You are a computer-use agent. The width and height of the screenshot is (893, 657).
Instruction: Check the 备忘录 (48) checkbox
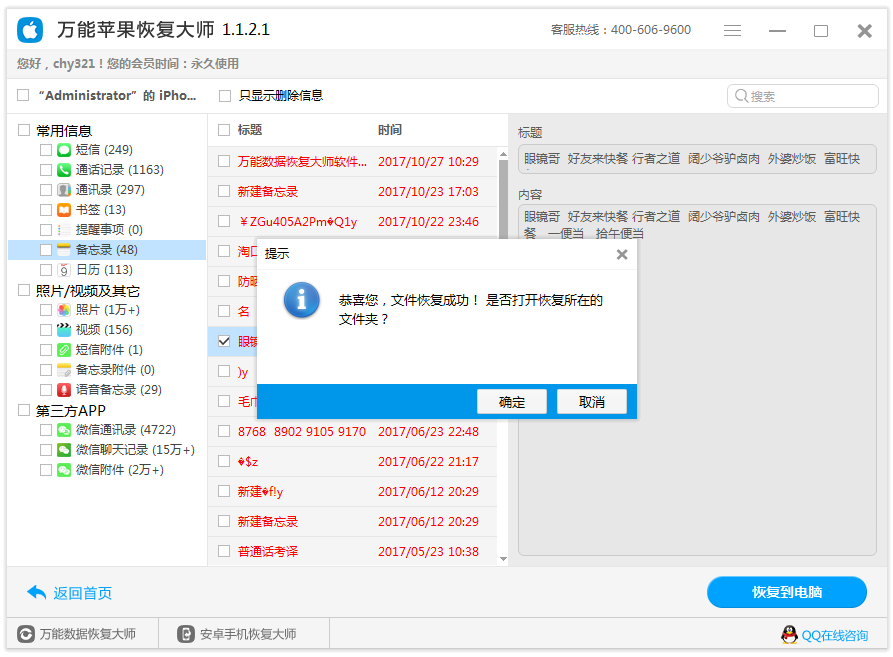tap(46, 249)
